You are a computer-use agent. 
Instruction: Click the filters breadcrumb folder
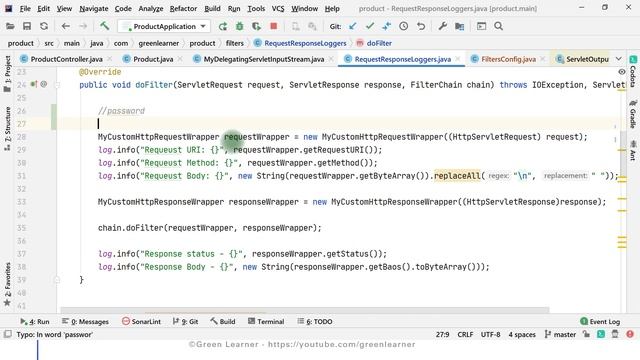[x=235, y=43]
